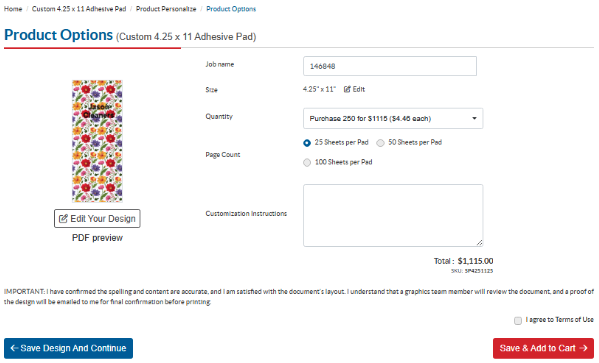This screenshot has height=363, width=599.
Task: Grab the text area resize handle
Action: point(479,243)
